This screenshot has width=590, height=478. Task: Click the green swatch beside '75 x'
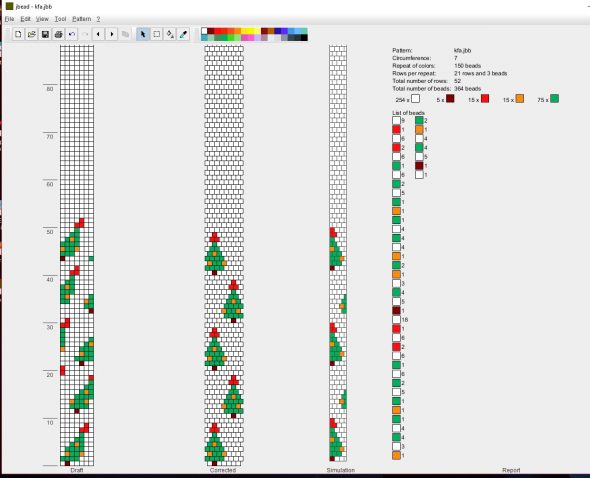pos(554,99)
